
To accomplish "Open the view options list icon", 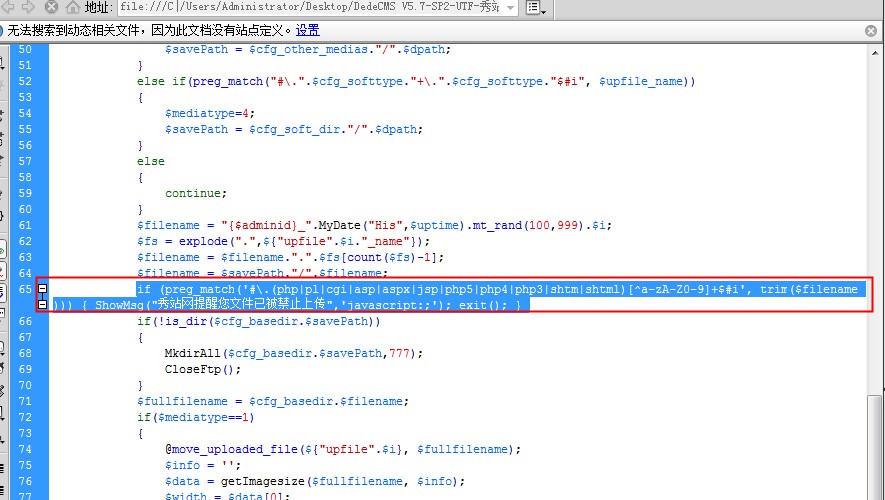I will coord(535,7).
